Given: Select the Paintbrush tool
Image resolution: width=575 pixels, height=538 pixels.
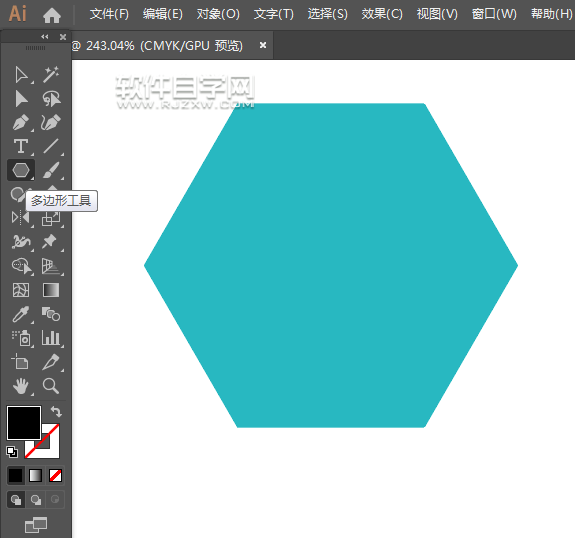Looking at the screenshot, I should (51, 170).
